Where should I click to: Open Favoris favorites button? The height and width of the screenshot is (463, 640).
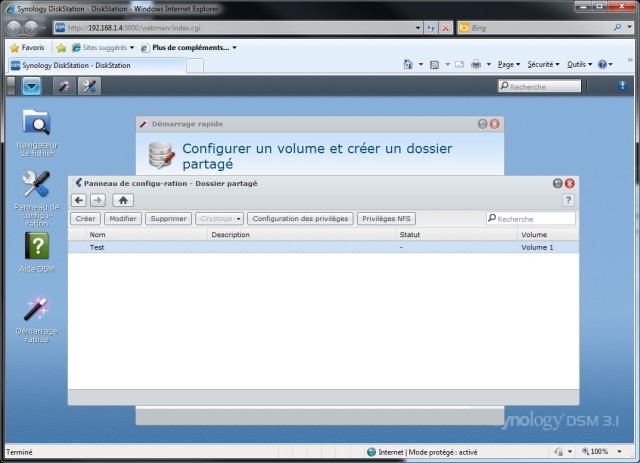pos(27,48)
